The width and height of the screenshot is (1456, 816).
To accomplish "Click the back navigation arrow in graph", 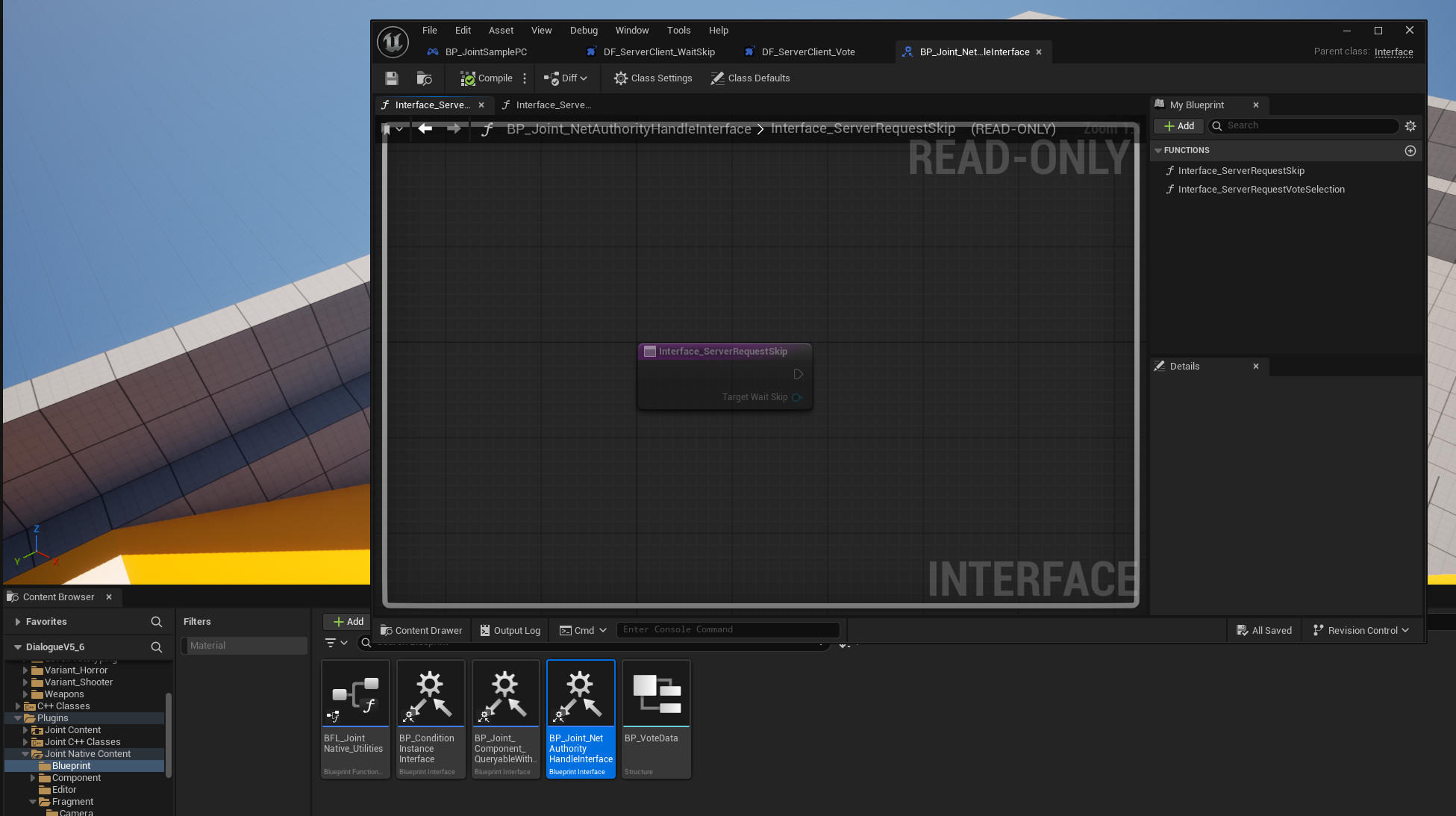I will click(425, 128).
